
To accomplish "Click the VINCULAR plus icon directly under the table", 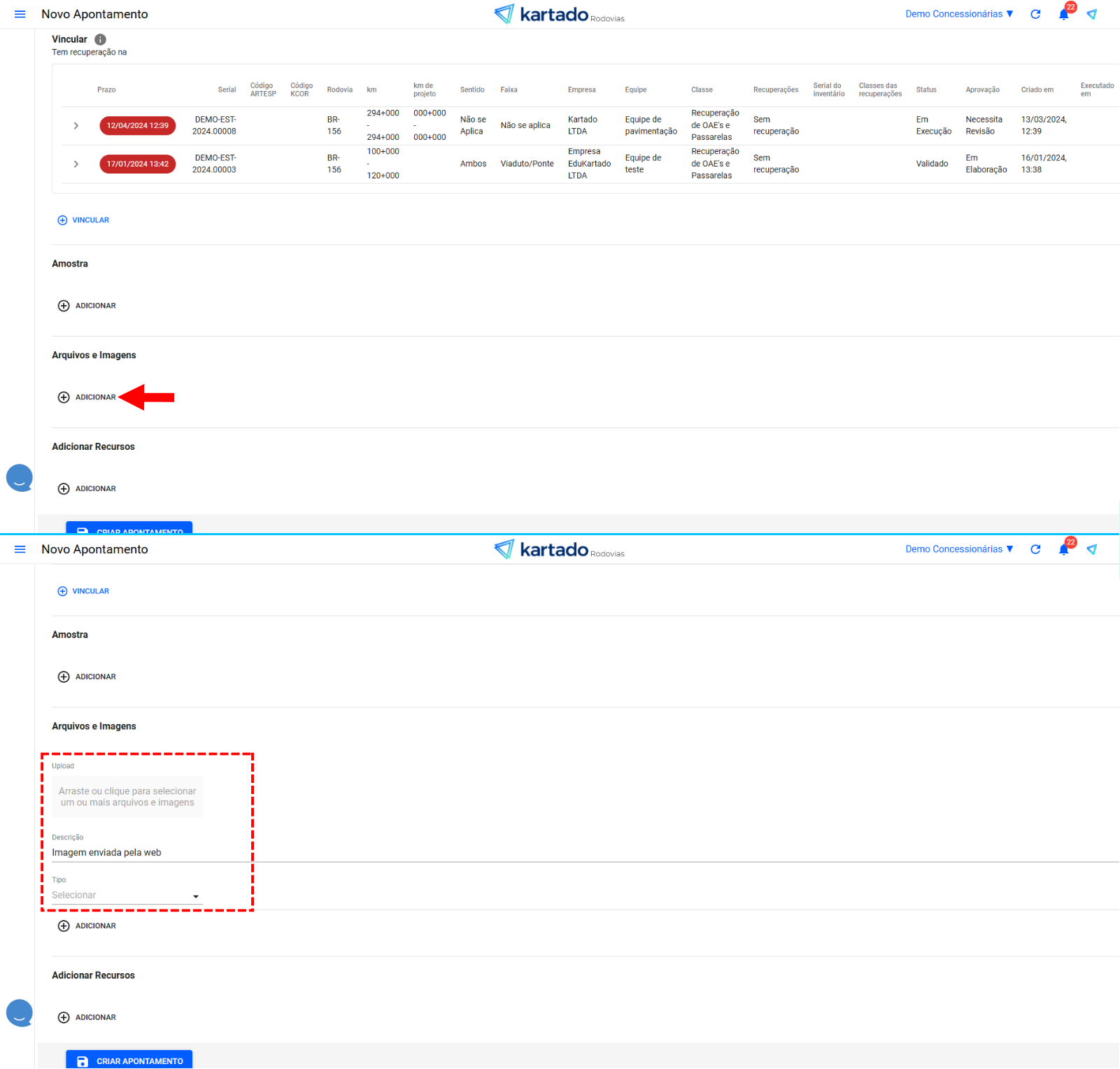I will (x=62, y=220).
